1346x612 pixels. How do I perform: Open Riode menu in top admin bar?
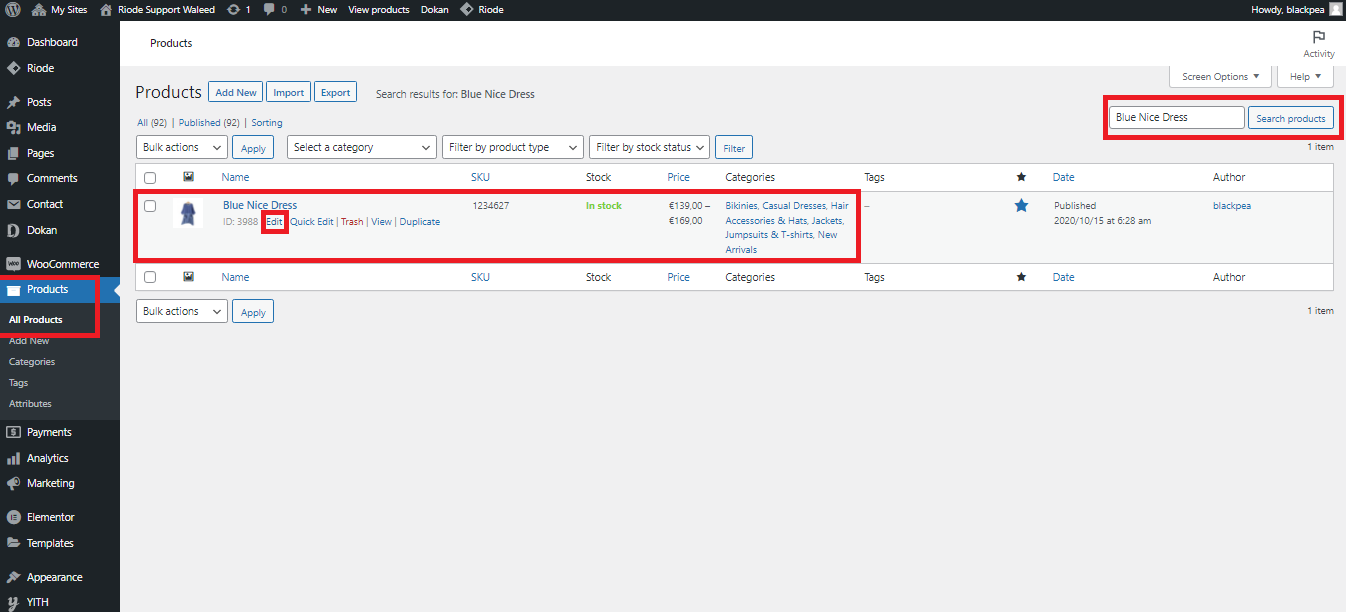[x=482, y=9]
